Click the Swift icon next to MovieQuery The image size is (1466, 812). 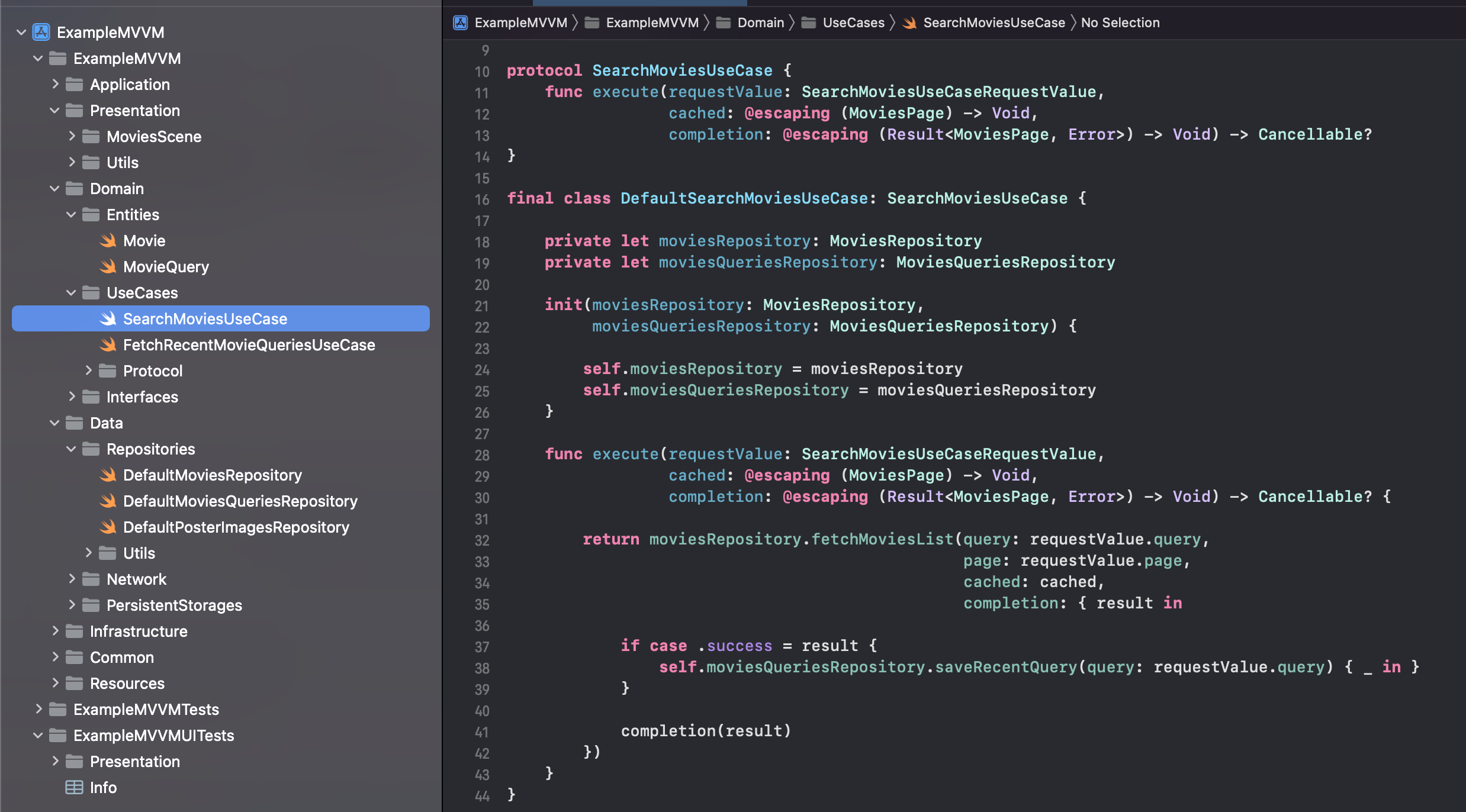pos(108,267)
